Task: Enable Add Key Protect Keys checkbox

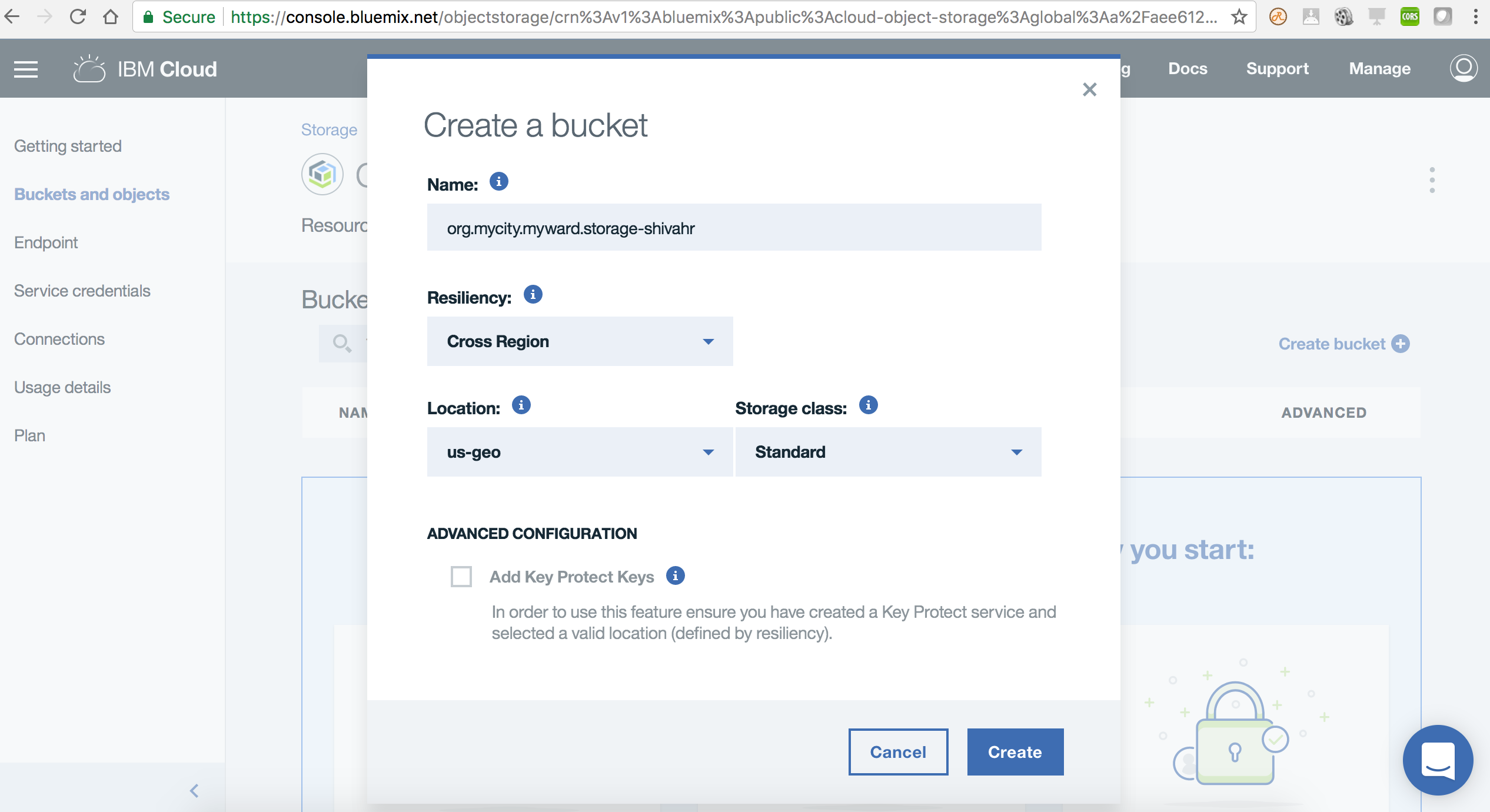Action: pyautogui.click(x=461, y=577)
